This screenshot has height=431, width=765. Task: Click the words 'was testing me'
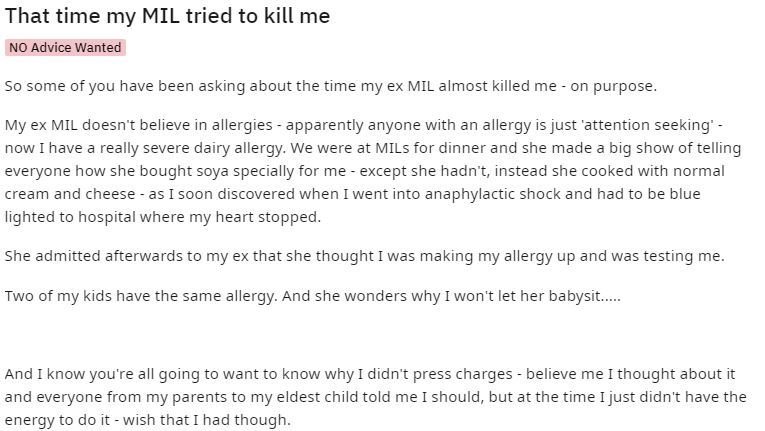(x=667, y=257)
